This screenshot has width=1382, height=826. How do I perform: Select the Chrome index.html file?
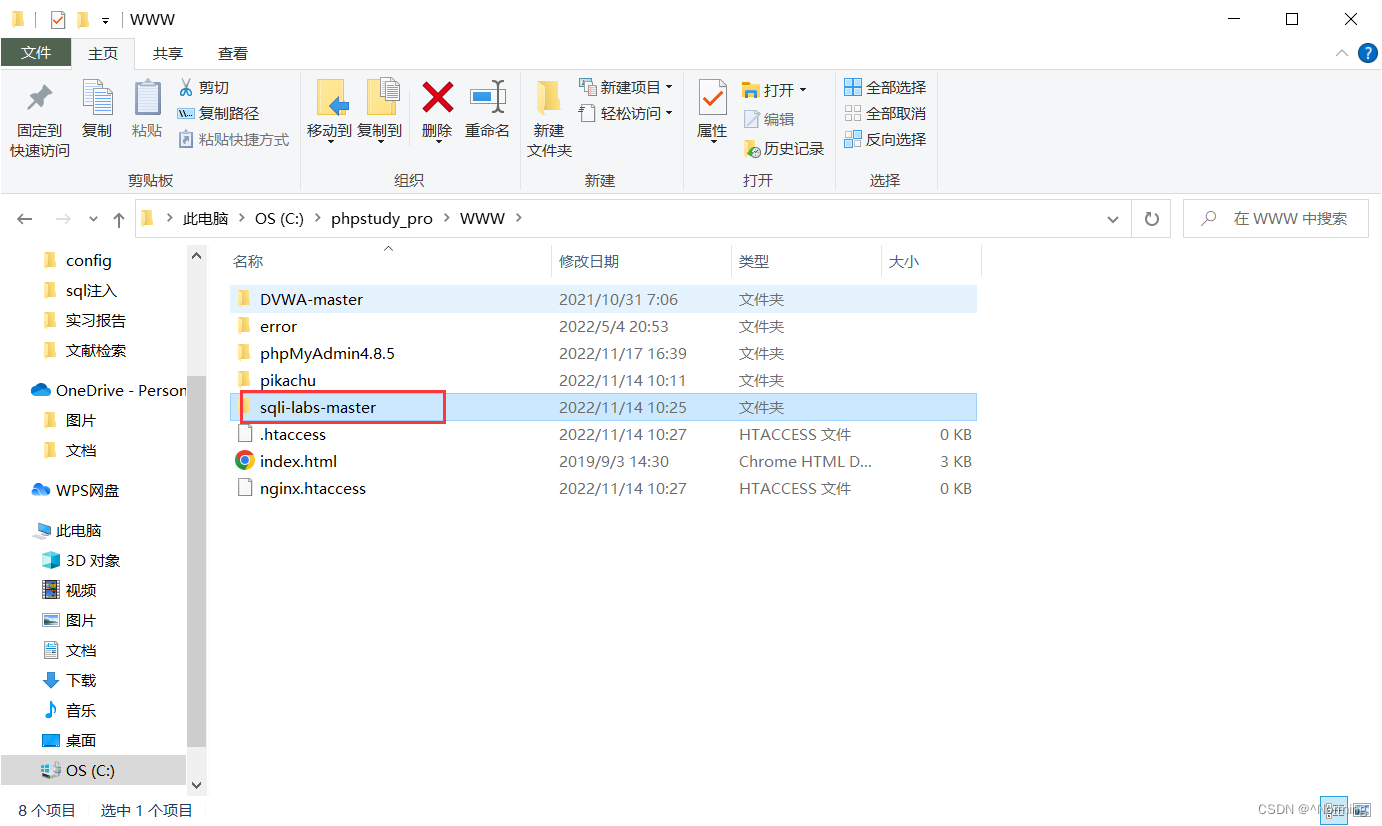tap(603, 461)
